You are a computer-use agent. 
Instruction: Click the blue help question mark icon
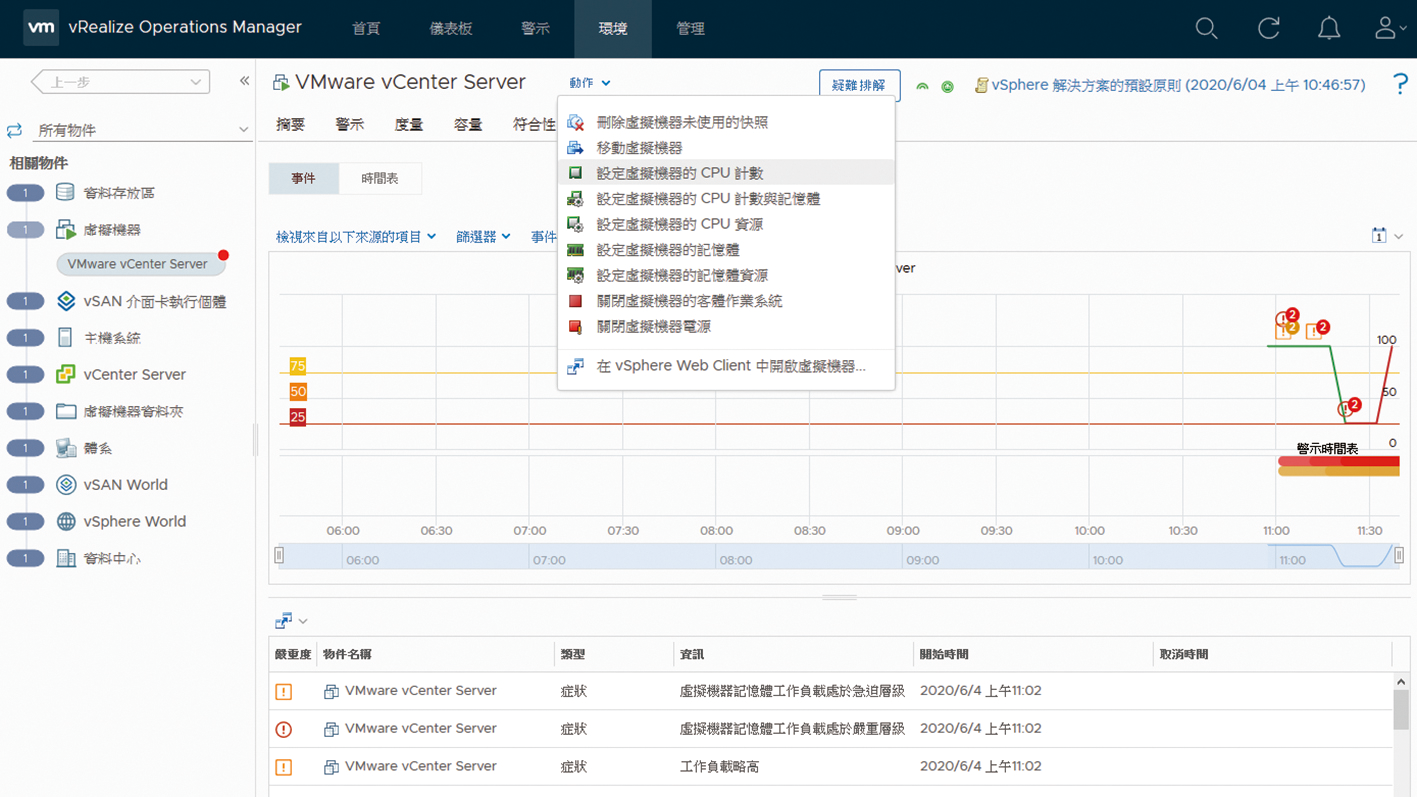click(1400, 85)
